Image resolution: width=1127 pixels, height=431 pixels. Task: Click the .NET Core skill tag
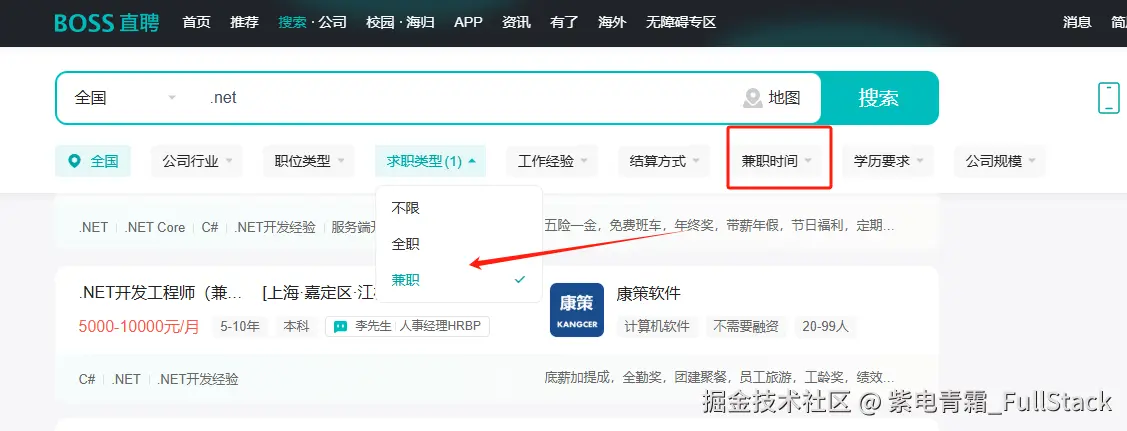[x=155, y=228]
